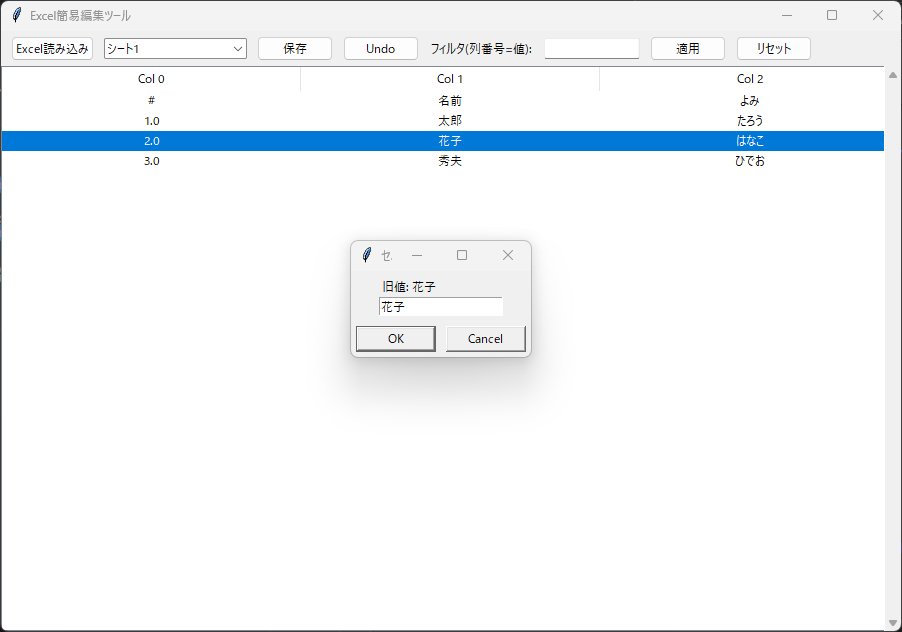The image size is (902, 632).
Task: Confirm the edit with OK
Action: (x=396, y=339)
